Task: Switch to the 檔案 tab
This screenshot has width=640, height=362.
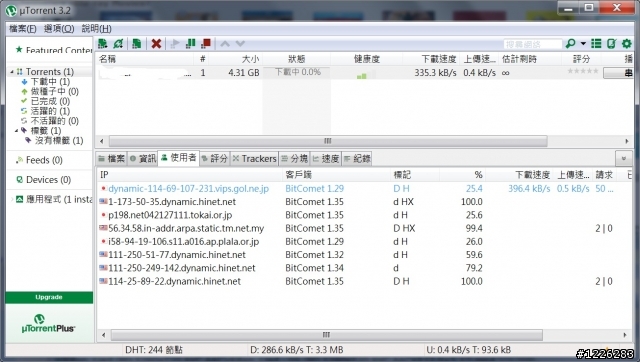Action: click(111, 158)
